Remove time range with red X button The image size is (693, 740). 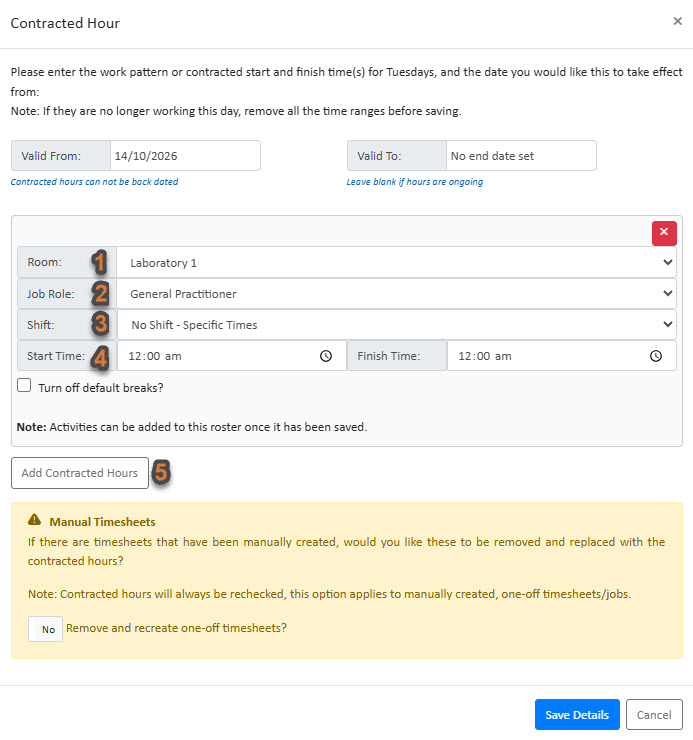click(664, 233)
